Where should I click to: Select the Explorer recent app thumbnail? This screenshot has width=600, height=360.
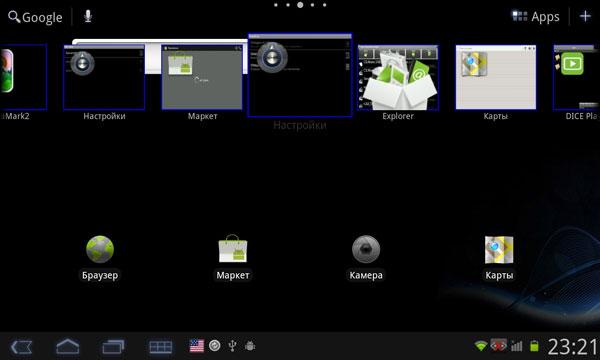coord(398,77)
